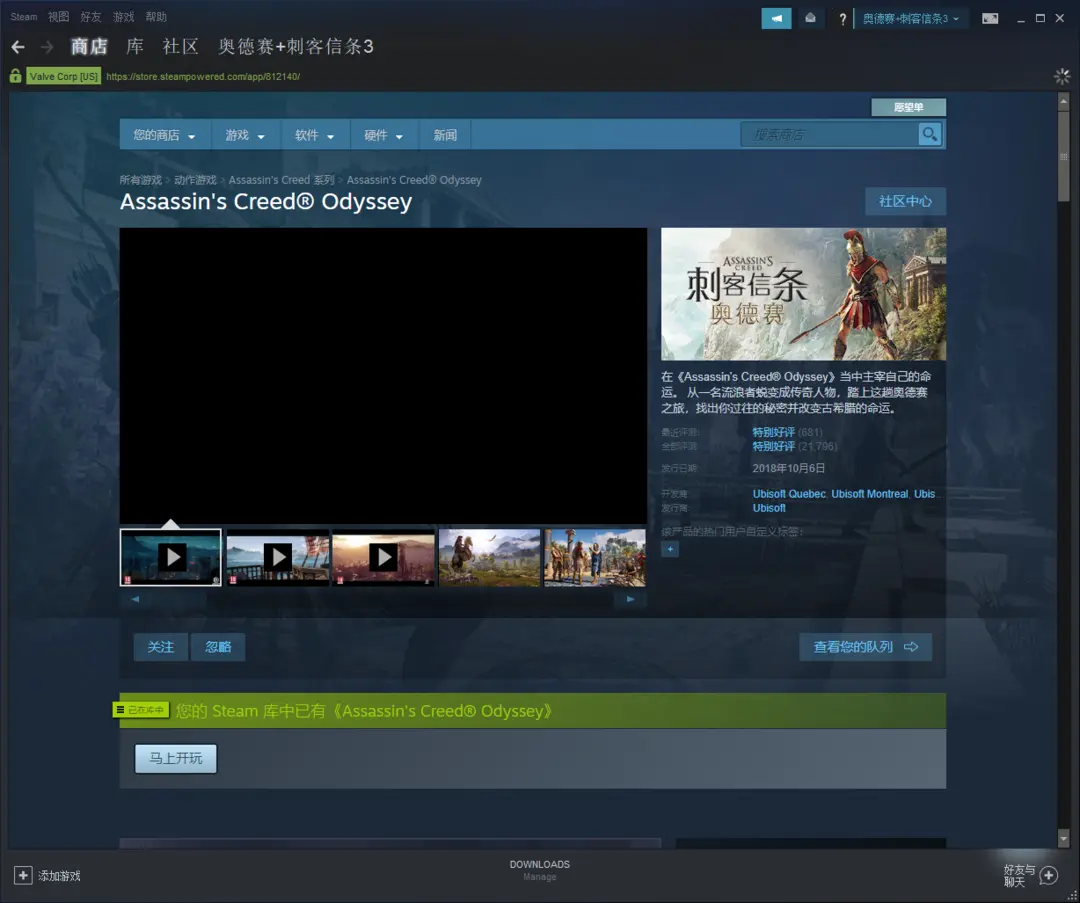Open the 社区中心 button
This screenshot has width=1080, height=903.
(x=905, y=201)
